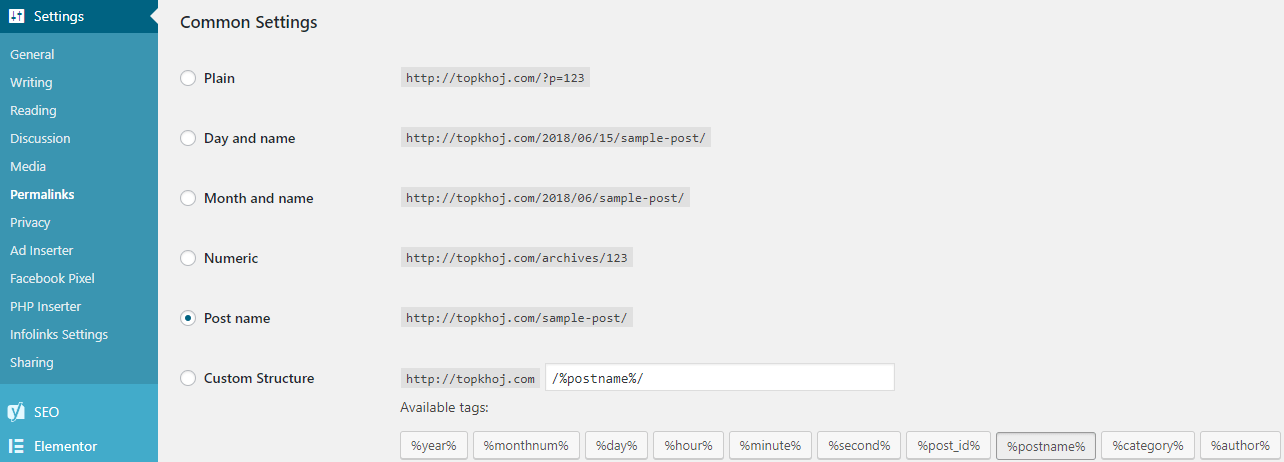
Task: Add the %category% tag
Action: [x=1147, y=445]
